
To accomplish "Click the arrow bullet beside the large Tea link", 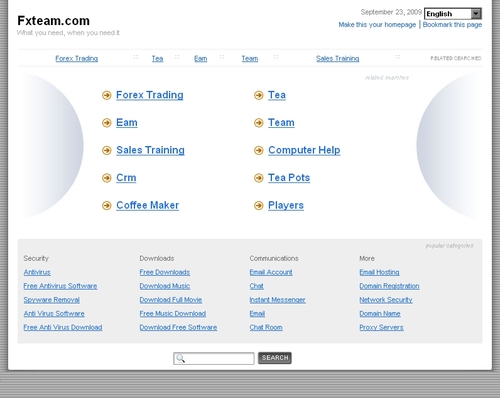I will [259, 95].
